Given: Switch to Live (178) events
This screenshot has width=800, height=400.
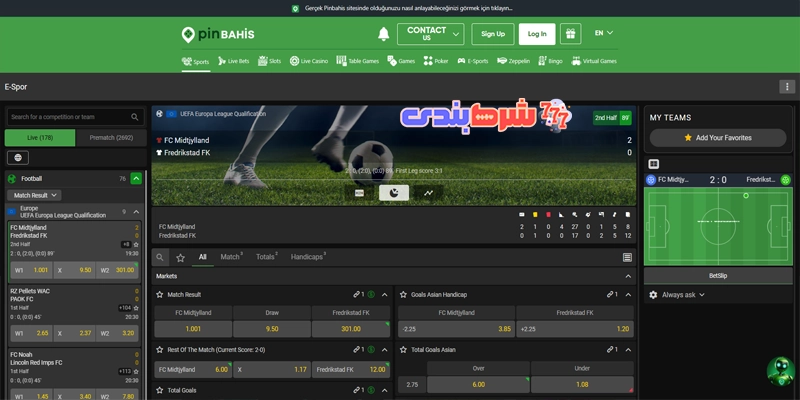Looking at the screenshot, I should click(x=40, y=138).
